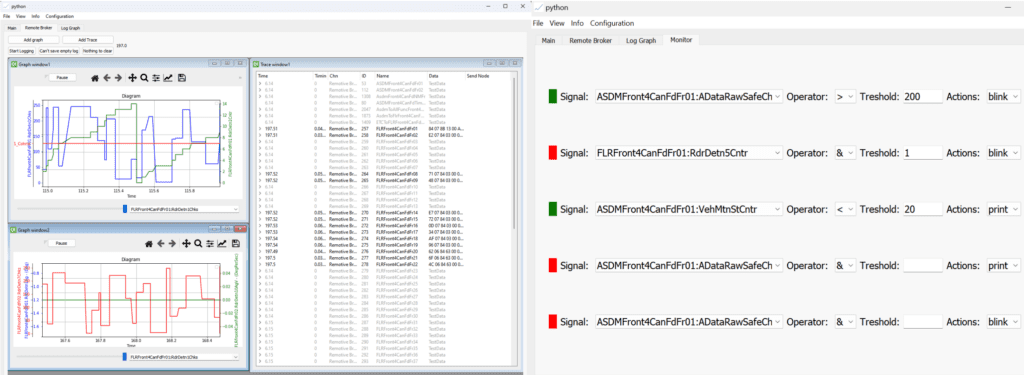Open signal dropdown below Graph window1 plot
Screen dimensions: 1024x375
184,209
